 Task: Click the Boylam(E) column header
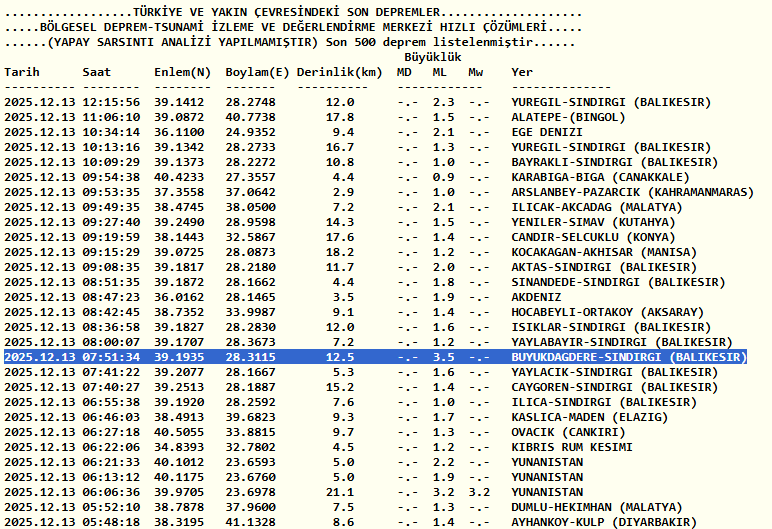point(257,72)
